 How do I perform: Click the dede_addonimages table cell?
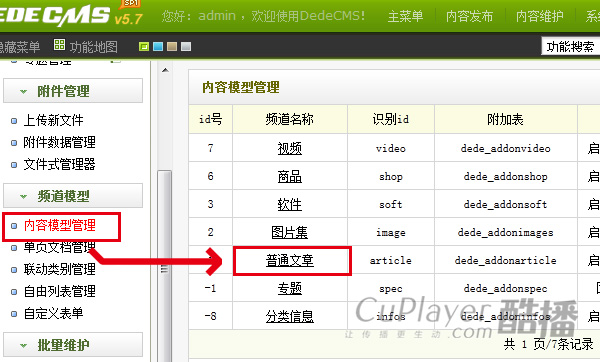505,233
